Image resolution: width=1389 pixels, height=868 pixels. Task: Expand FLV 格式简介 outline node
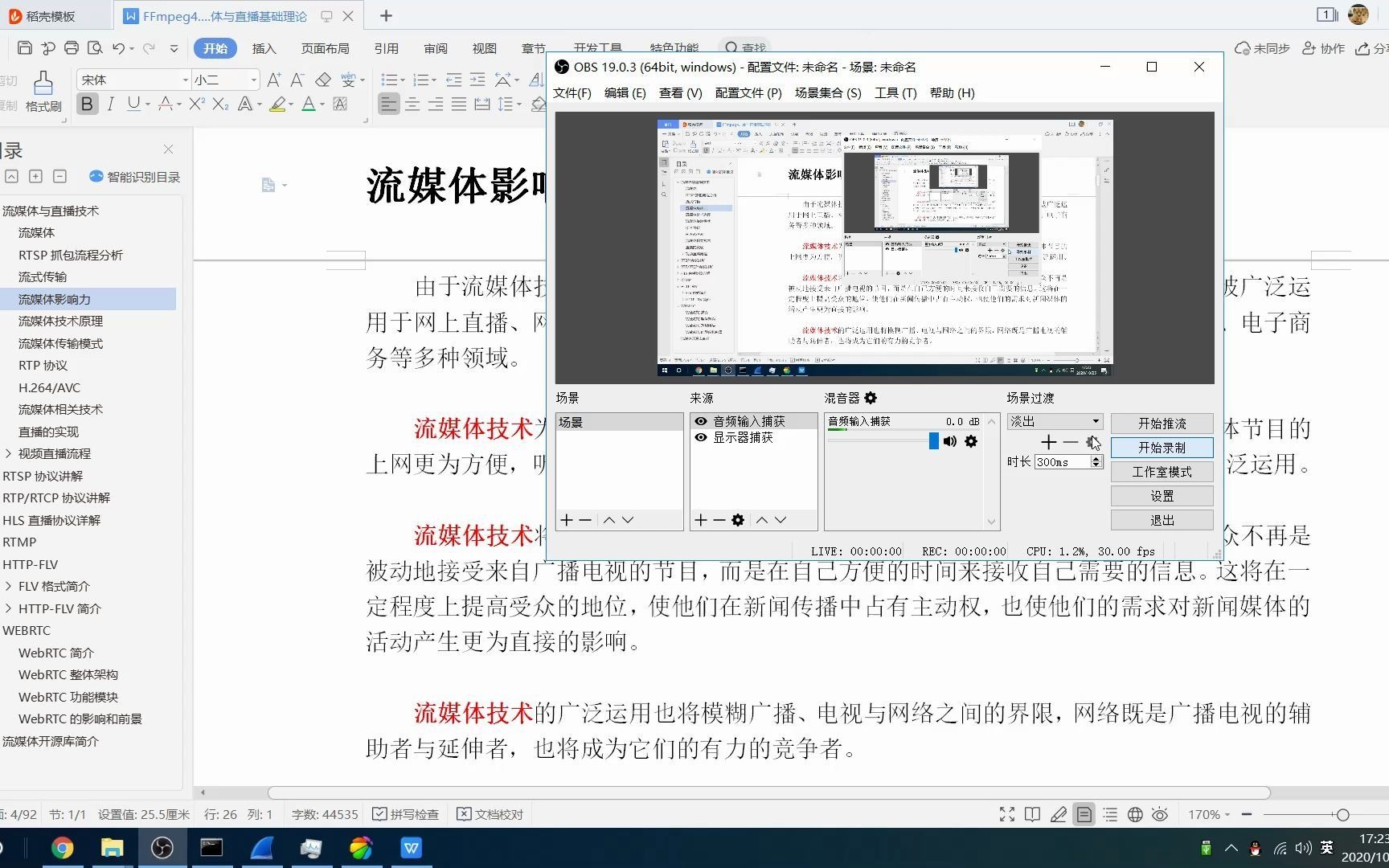(8, 586)
